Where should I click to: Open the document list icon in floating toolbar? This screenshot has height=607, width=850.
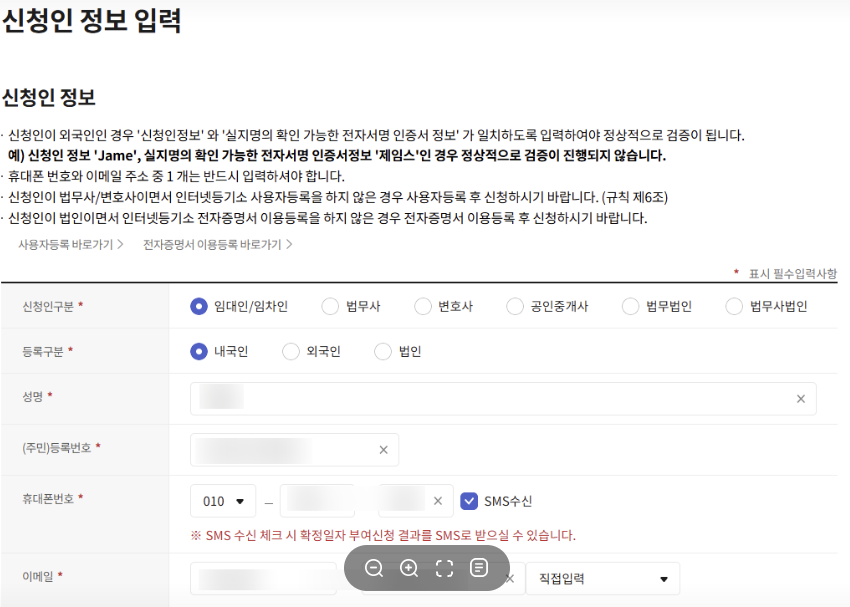479,568
